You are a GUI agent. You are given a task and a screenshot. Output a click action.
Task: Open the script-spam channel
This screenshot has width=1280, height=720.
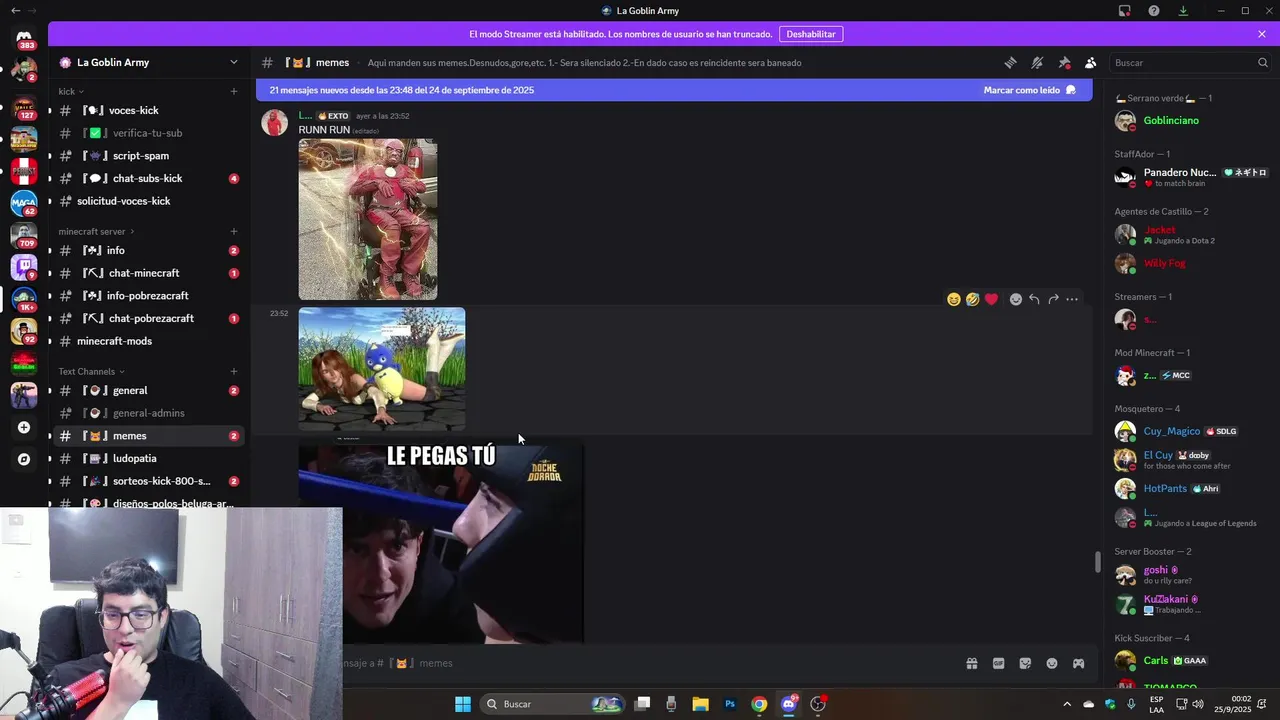coord(150,156)
